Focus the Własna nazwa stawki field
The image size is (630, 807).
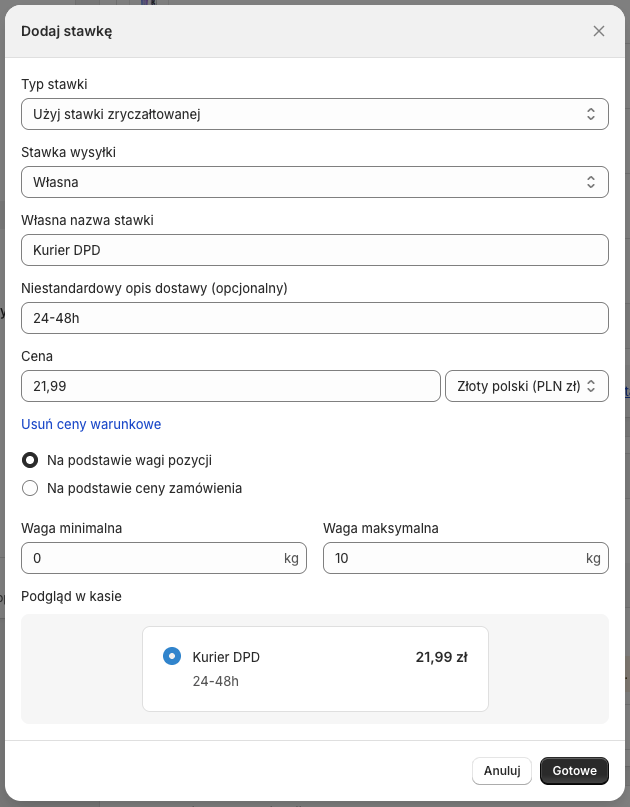click(x=314, y=250)
